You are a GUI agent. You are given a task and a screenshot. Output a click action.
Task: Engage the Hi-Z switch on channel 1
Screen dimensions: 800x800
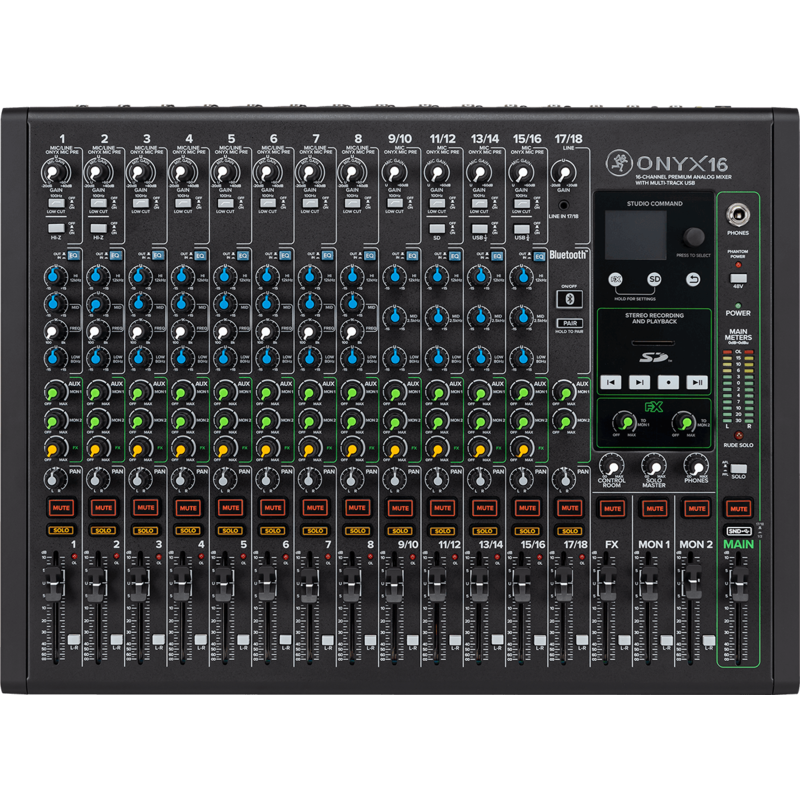pyautogui.click(x=55, y=229)
